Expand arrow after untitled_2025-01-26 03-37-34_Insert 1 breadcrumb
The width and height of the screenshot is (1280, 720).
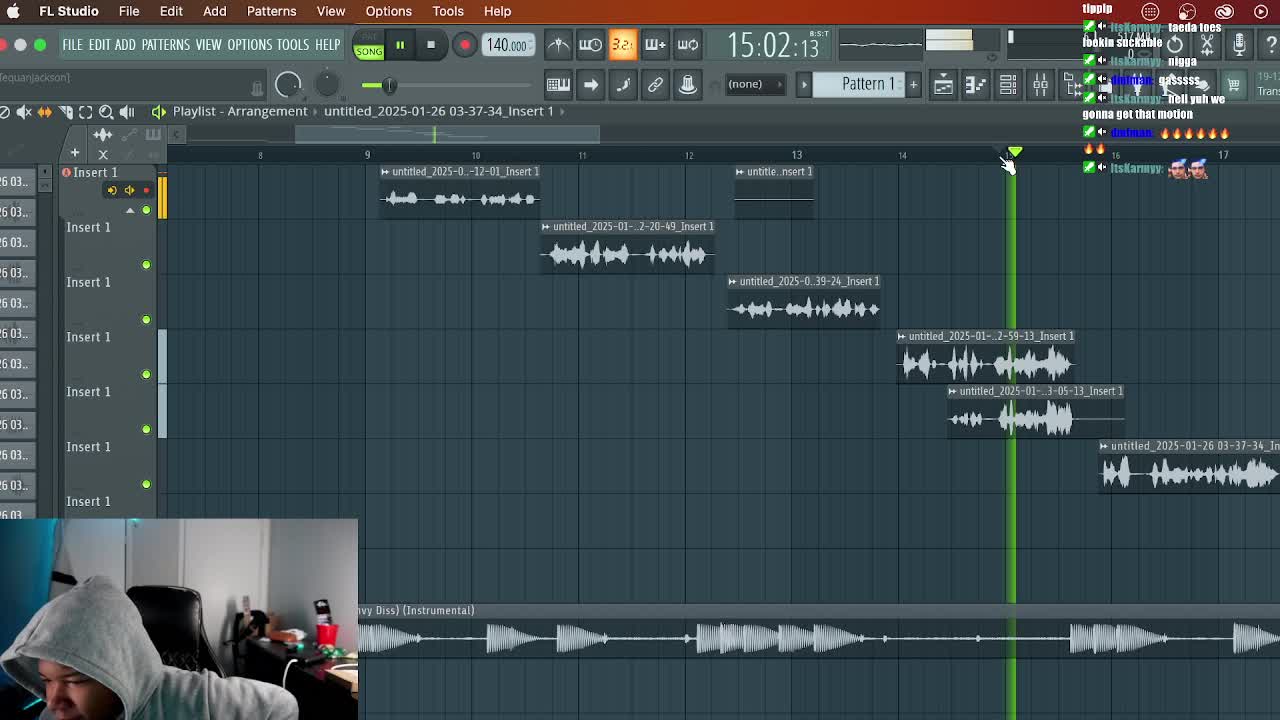(563, 111)
